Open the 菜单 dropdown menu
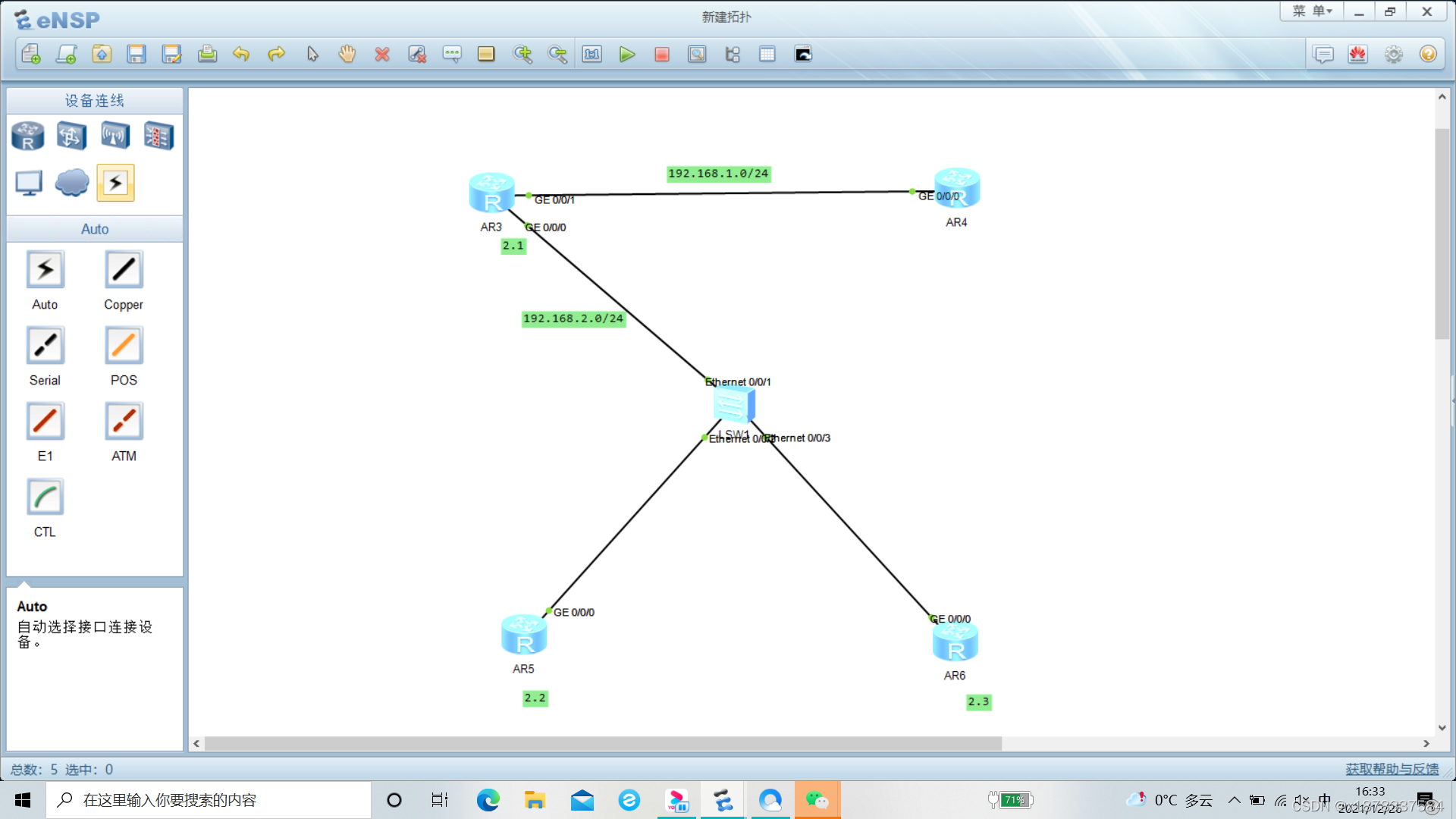Screen dimensions: 1456x819 1312,11
